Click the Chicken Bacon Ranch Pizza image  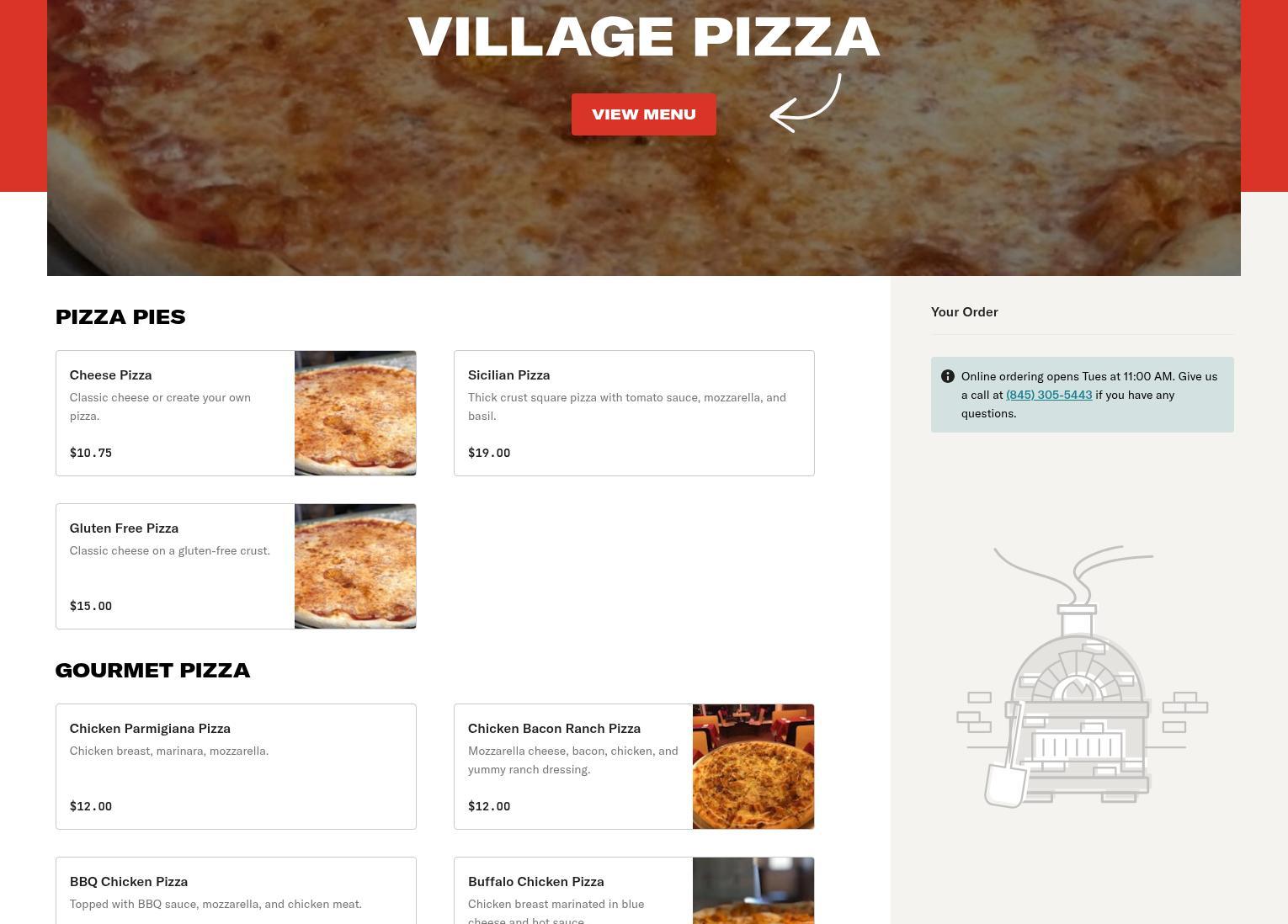pos(753,767)
